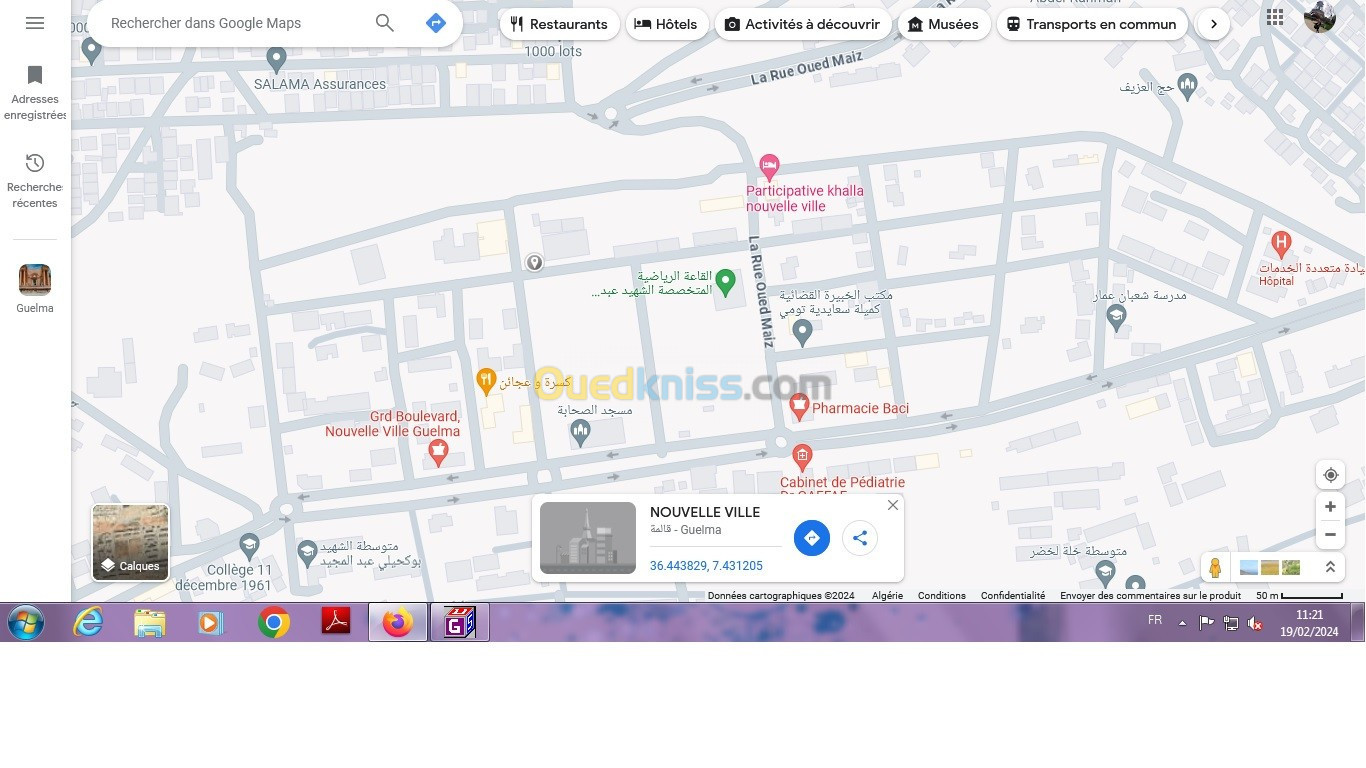The height and width of the screenshot is (768, 1366).
Task: Select Participative khalla nouvelle ville hotel pin
Action: (x=769, y=166)
